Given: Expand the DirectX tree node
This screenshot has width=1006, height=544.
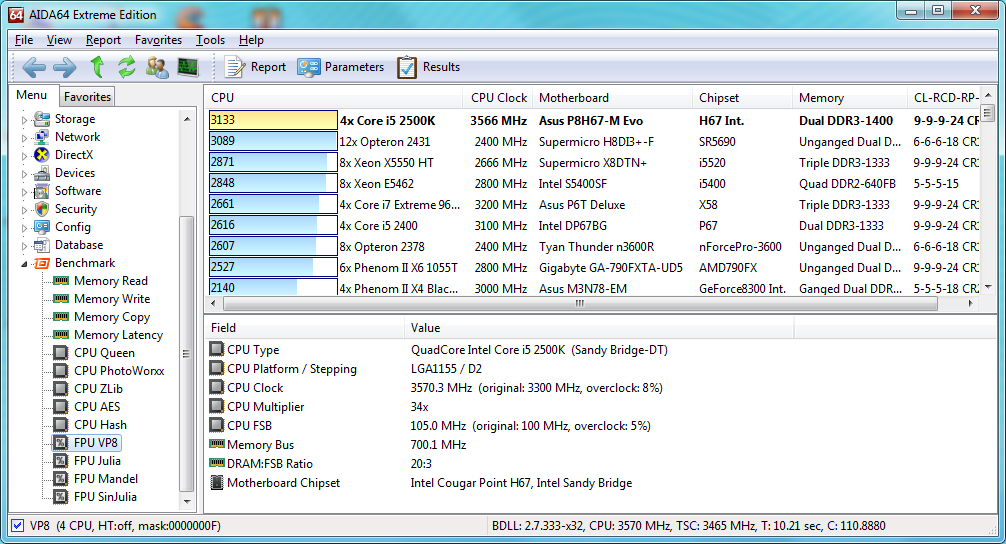Looking at the screenshot, I should [x=24, y=155].
